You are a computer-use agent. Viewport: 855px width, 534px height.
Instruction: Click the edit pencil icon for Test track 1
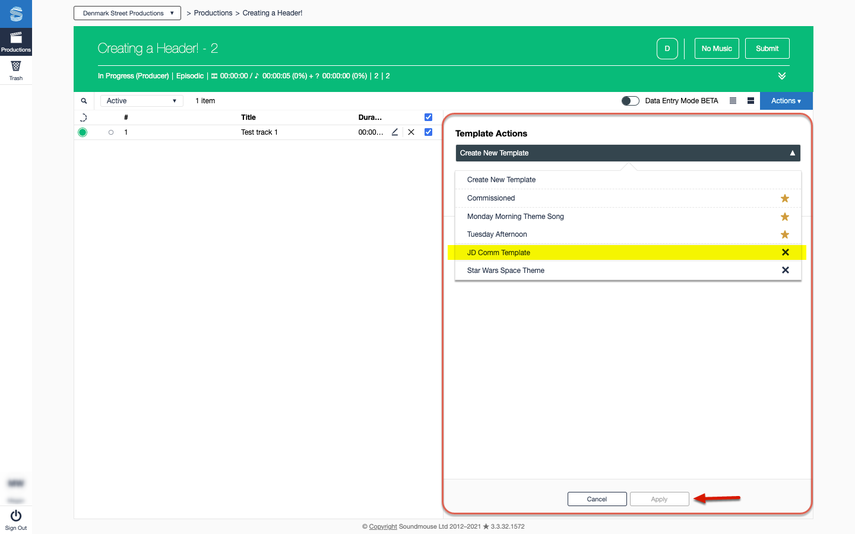[395, 132]
